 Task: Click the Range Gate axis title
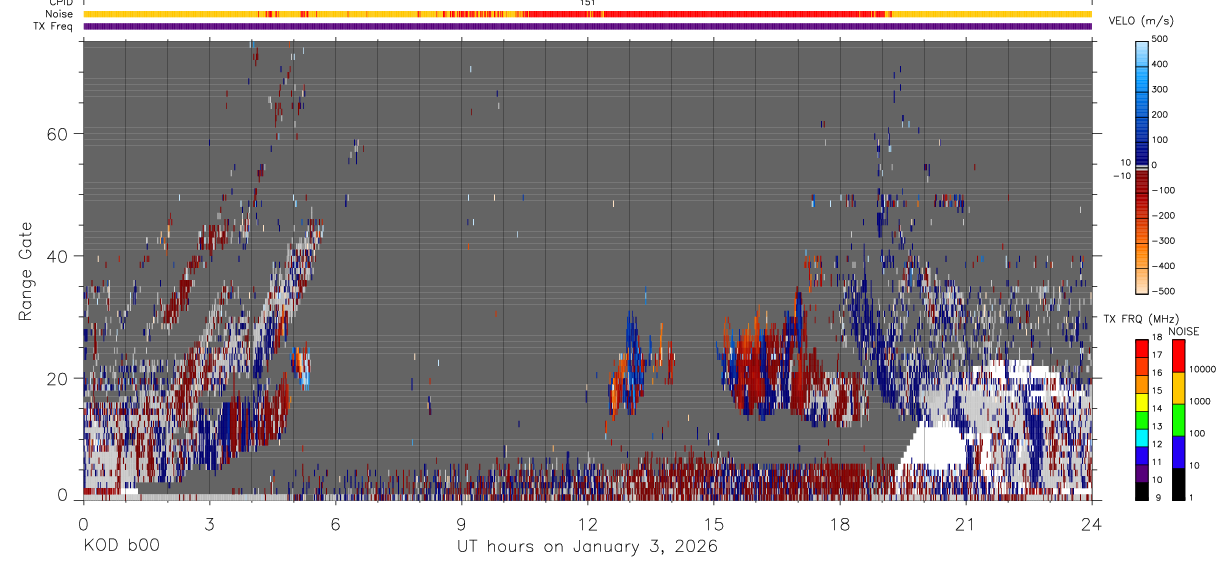25,271
